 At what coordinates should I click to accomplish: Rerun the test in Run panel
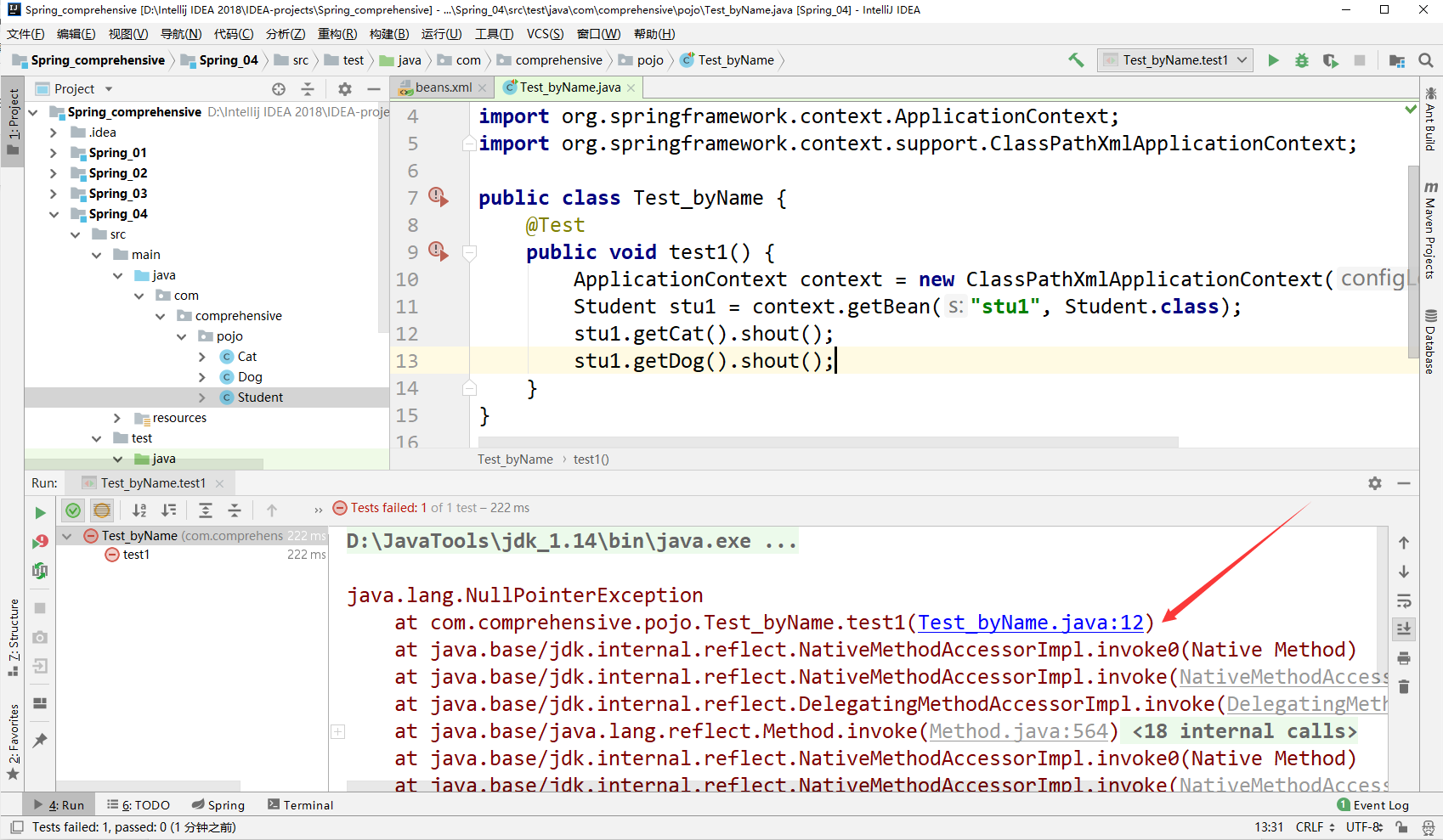(x=40, y=512)
